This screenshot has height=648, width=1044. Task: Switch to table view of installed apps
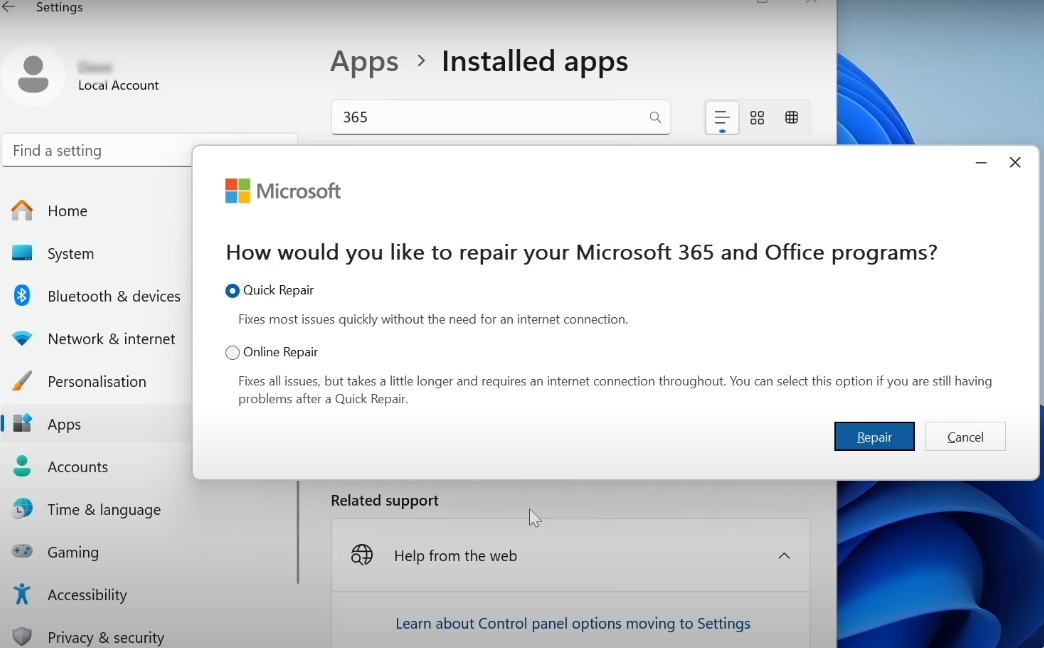coord(792,118)
